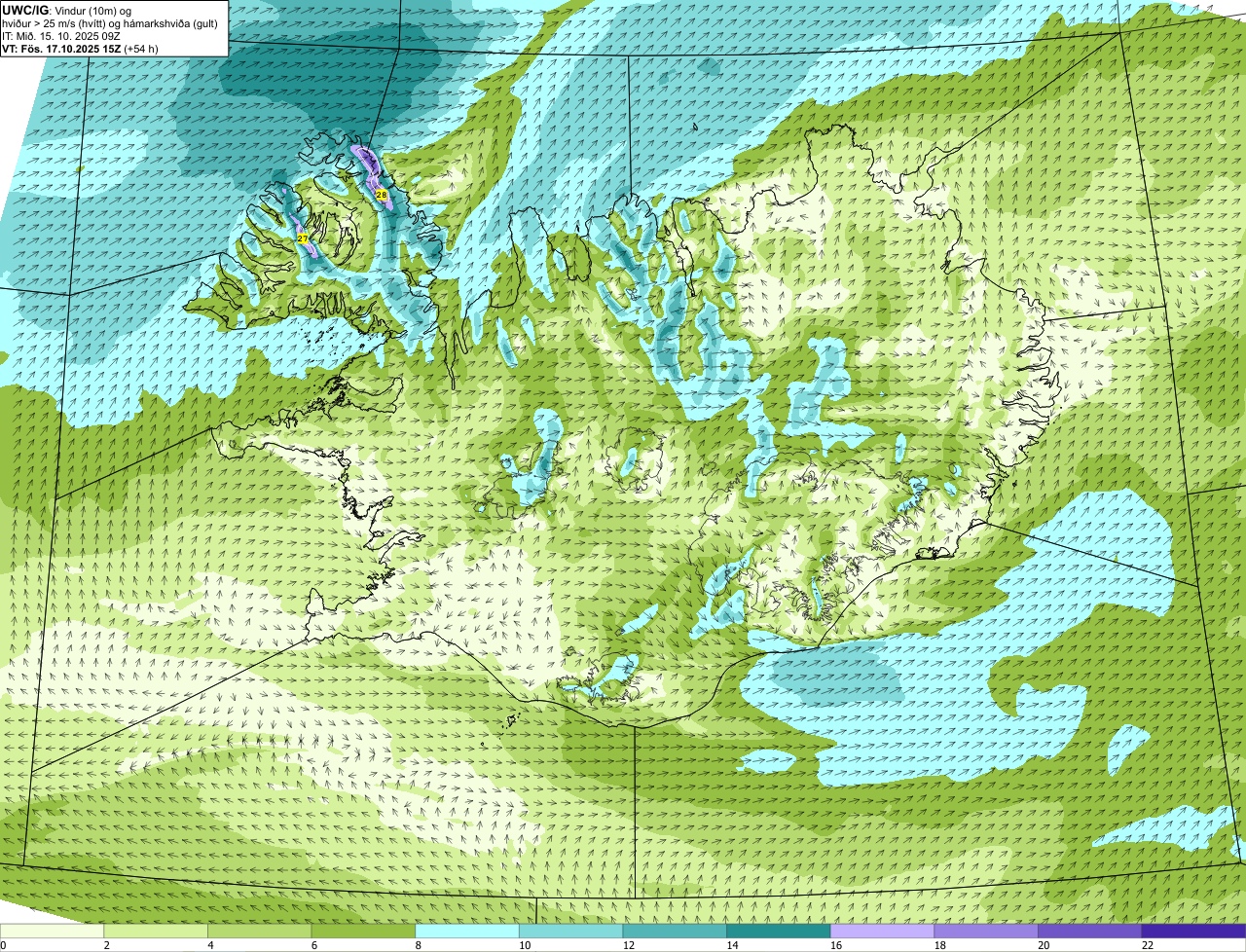This screenshot has height=952, width=1246.
Task: Click the legend scale label '6'
Action: point(314,945)
